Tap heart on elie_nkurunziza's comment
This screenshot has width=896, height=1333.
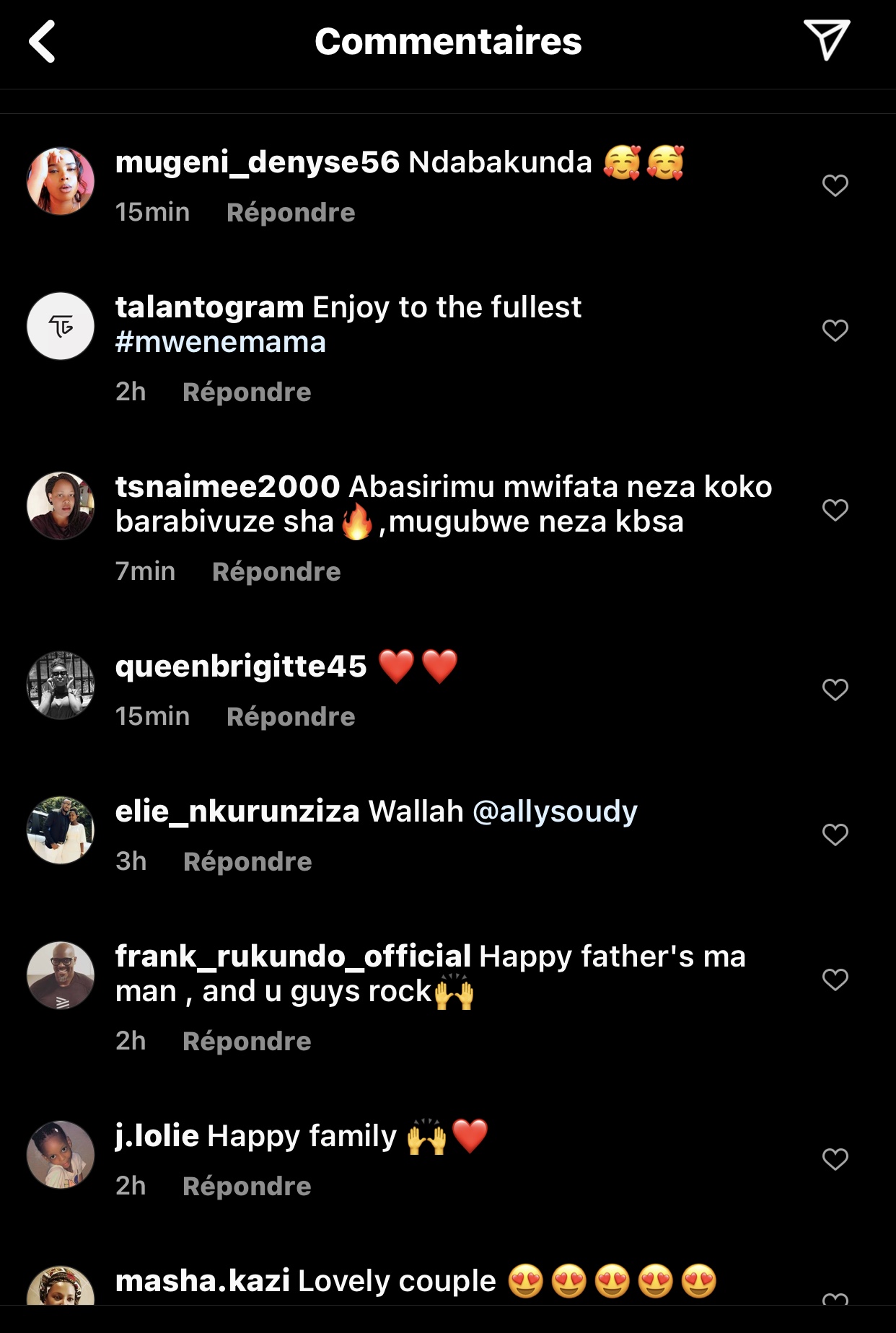coord(835,835)
